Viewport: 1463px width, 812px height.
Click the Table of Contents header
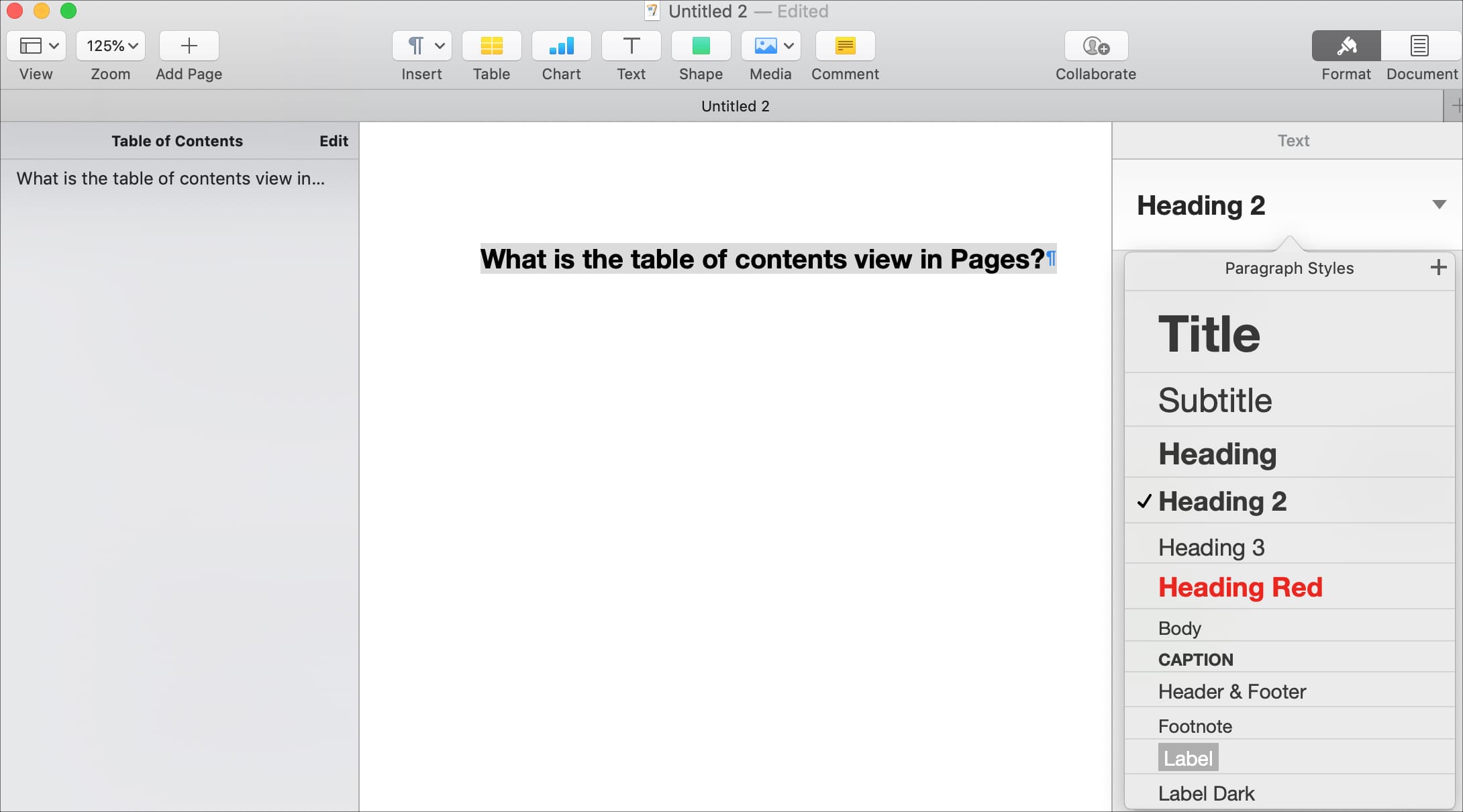pyautogui.click(x=177, y=141)
